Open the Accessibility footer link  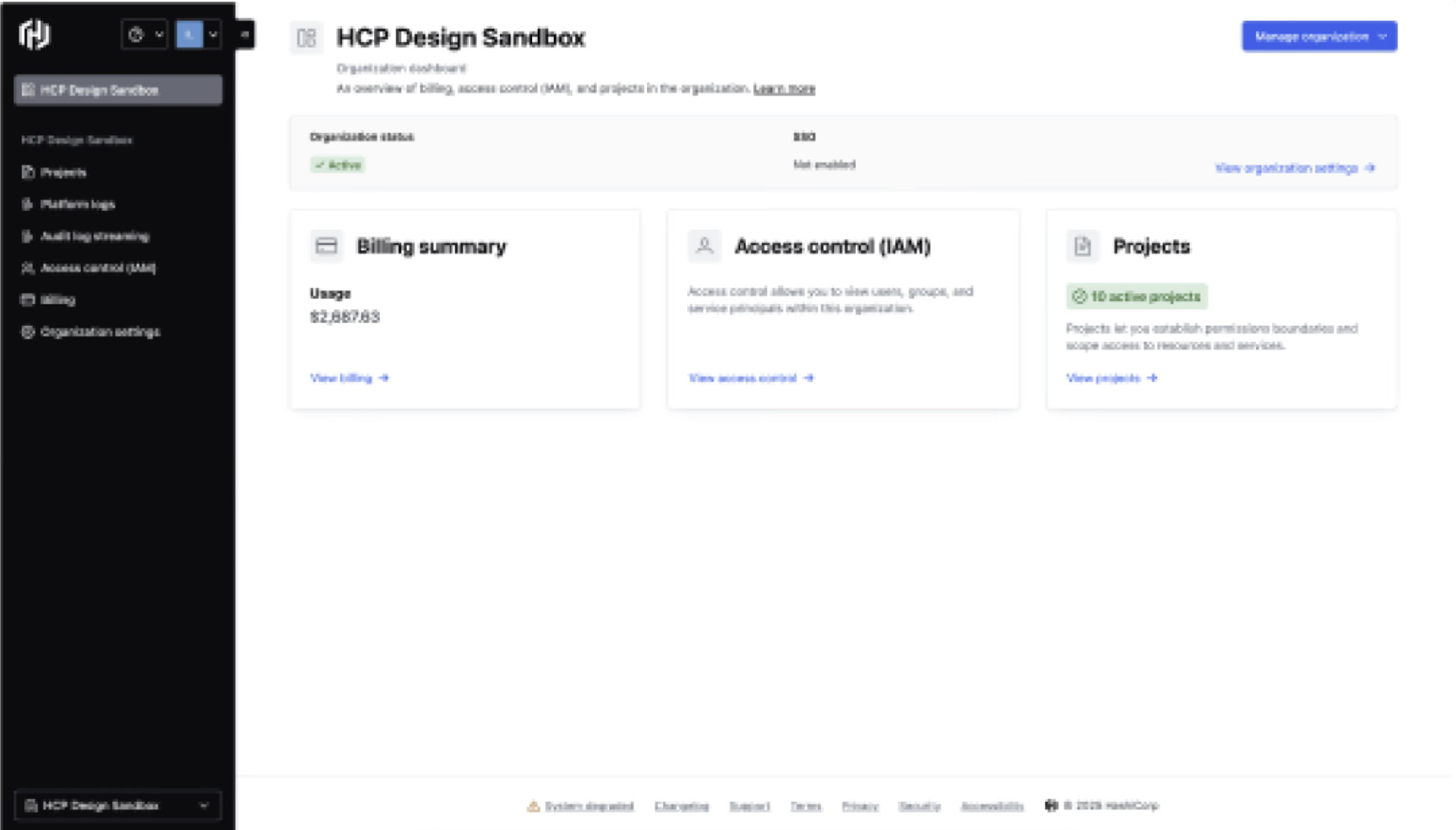coord(992,806)
